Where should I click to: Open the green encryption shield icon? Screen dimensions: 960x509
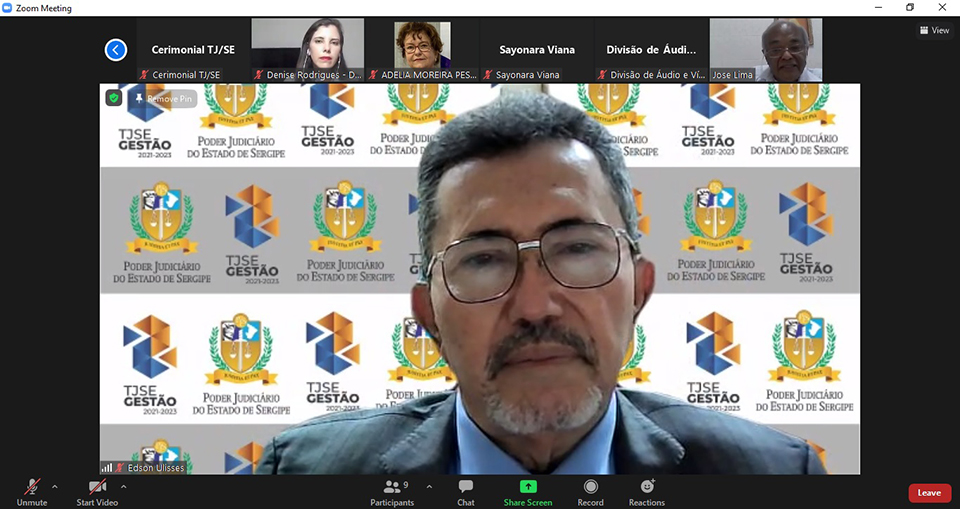pos(114,98)
